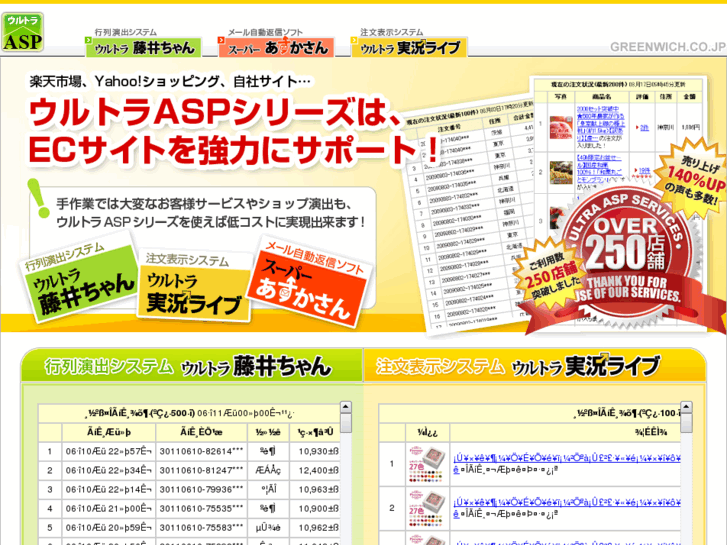Open the 行列演出システム ウルトラ藤井ちゃん green section header
727x545 pixels.
coord(192,366)
